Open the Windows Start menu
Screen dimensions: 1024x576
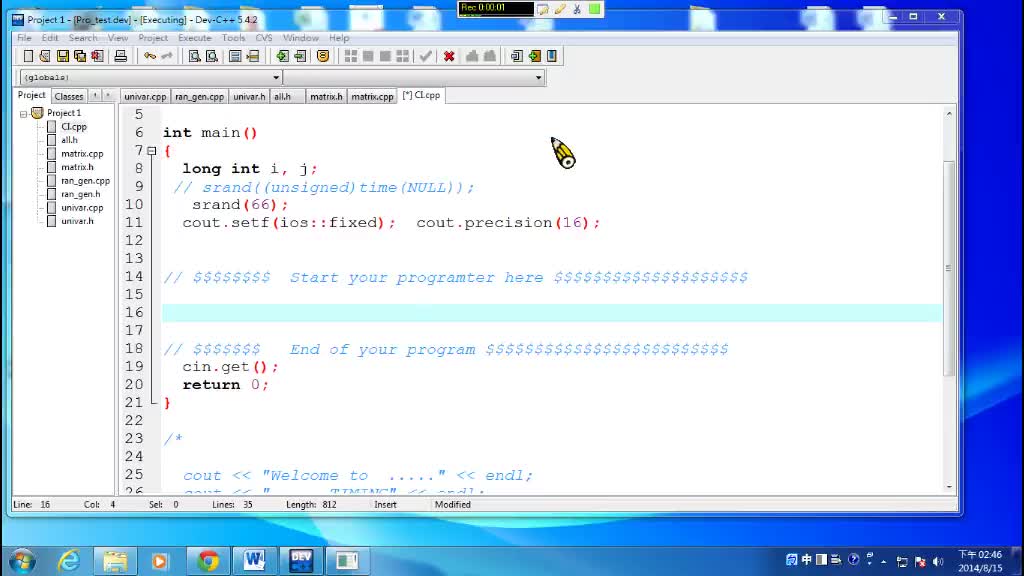coord(22,561)
